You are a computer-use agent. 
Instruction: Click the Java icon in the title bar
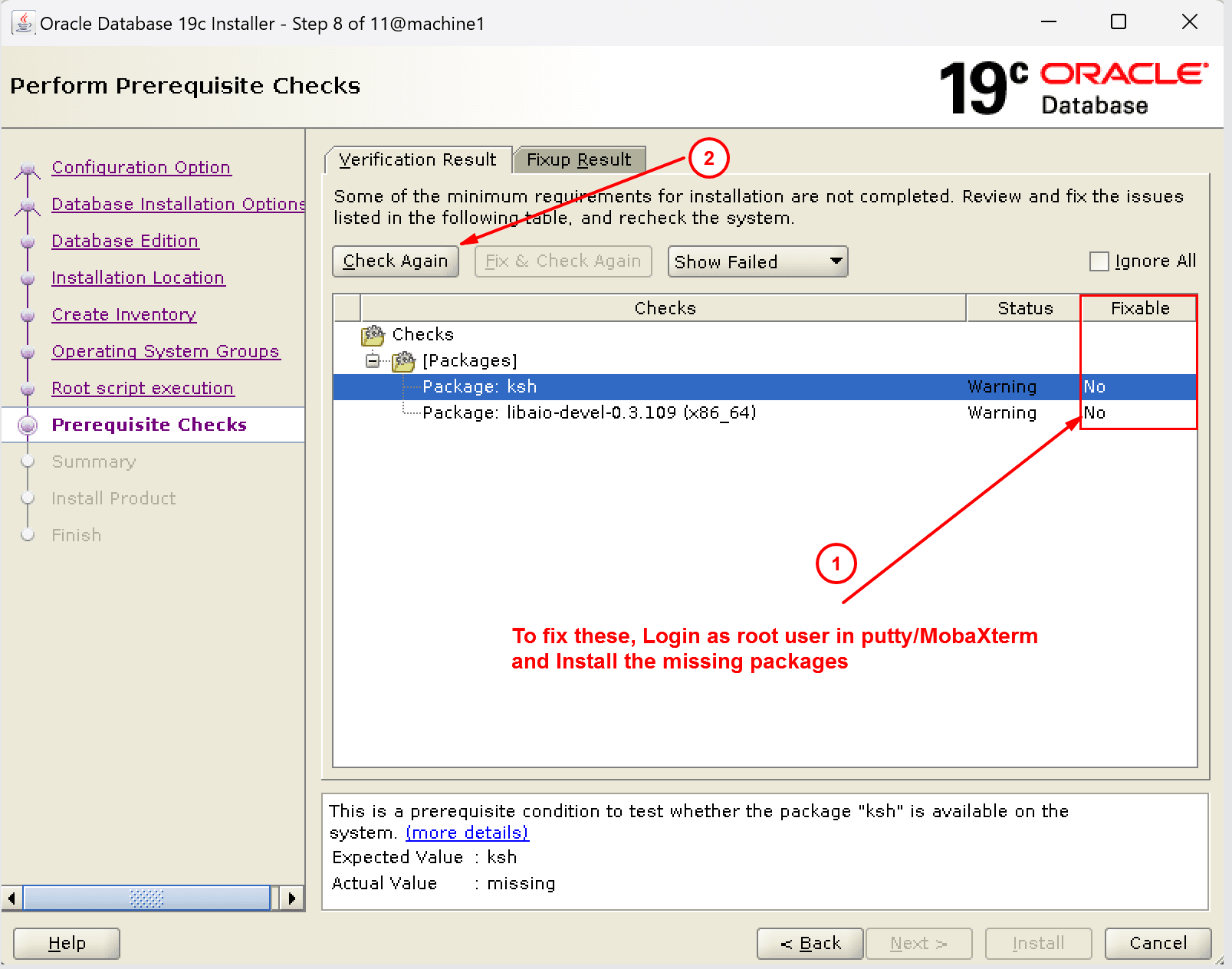tap(22, 22)
